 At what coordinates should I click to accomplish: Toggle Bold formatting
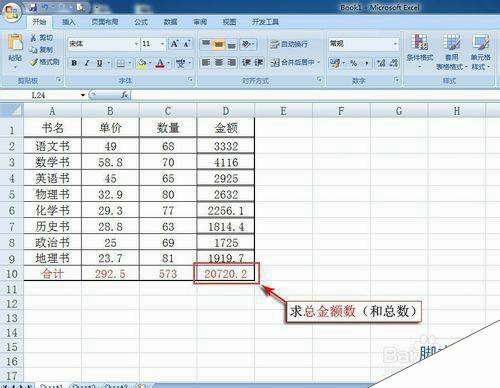[x=74, y=63]
